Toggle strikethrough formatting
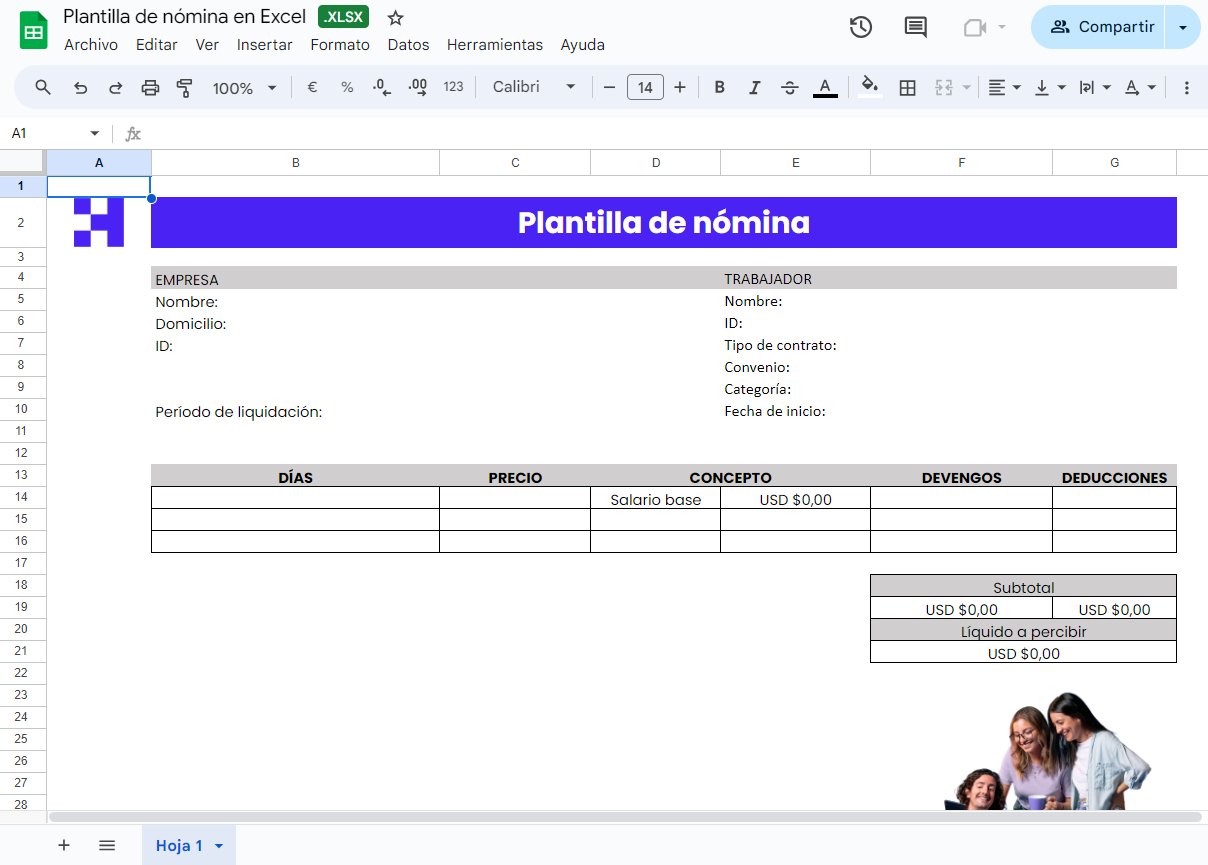This screenshot has width=1208, height=865. (789, 87)
